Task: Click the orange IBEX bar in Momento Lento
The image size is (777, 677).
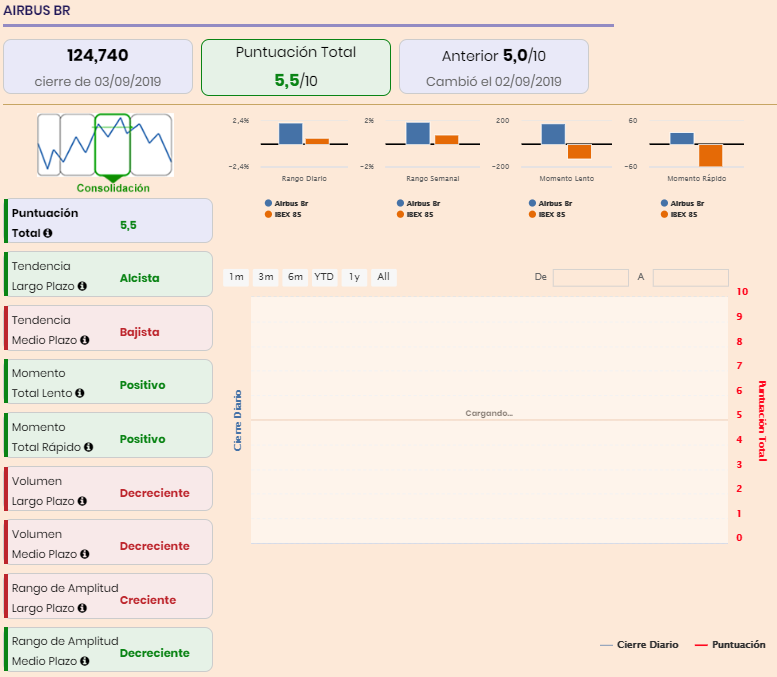Action: [579, 151]
